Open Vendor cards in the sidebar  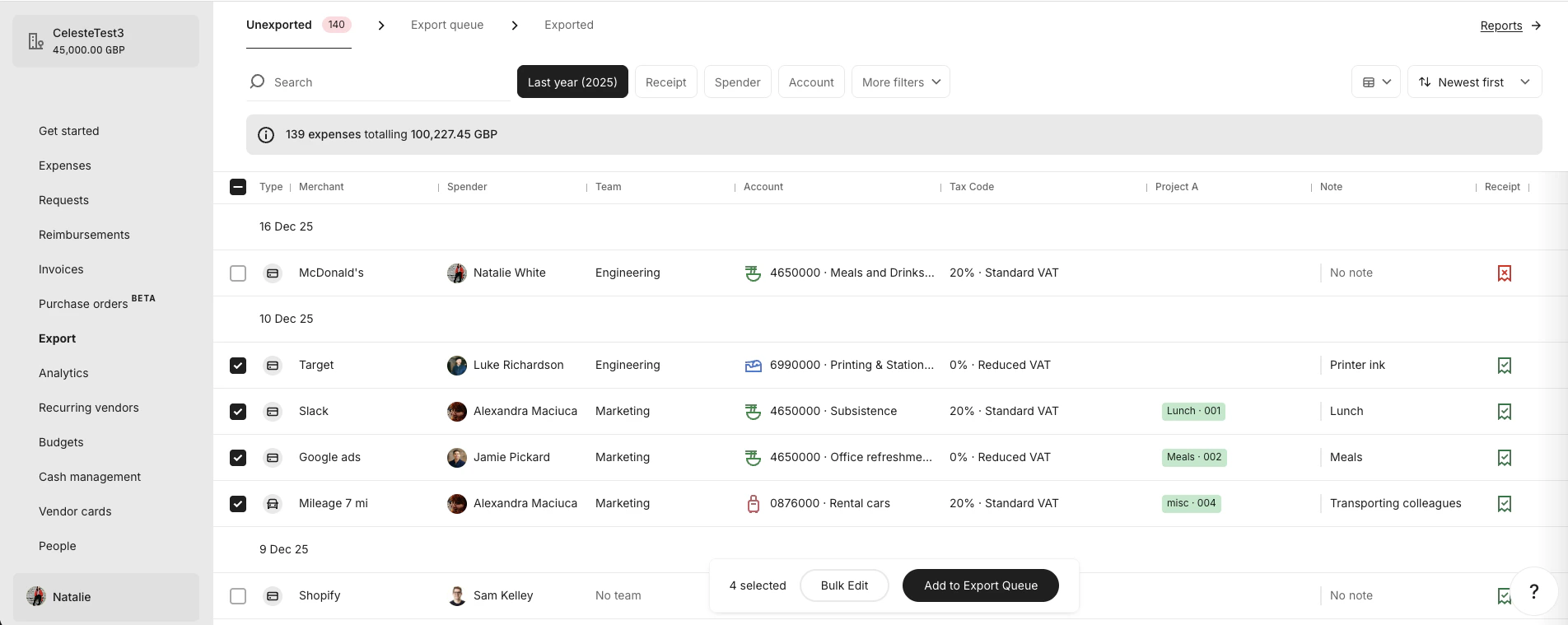[x=75, y=511]
